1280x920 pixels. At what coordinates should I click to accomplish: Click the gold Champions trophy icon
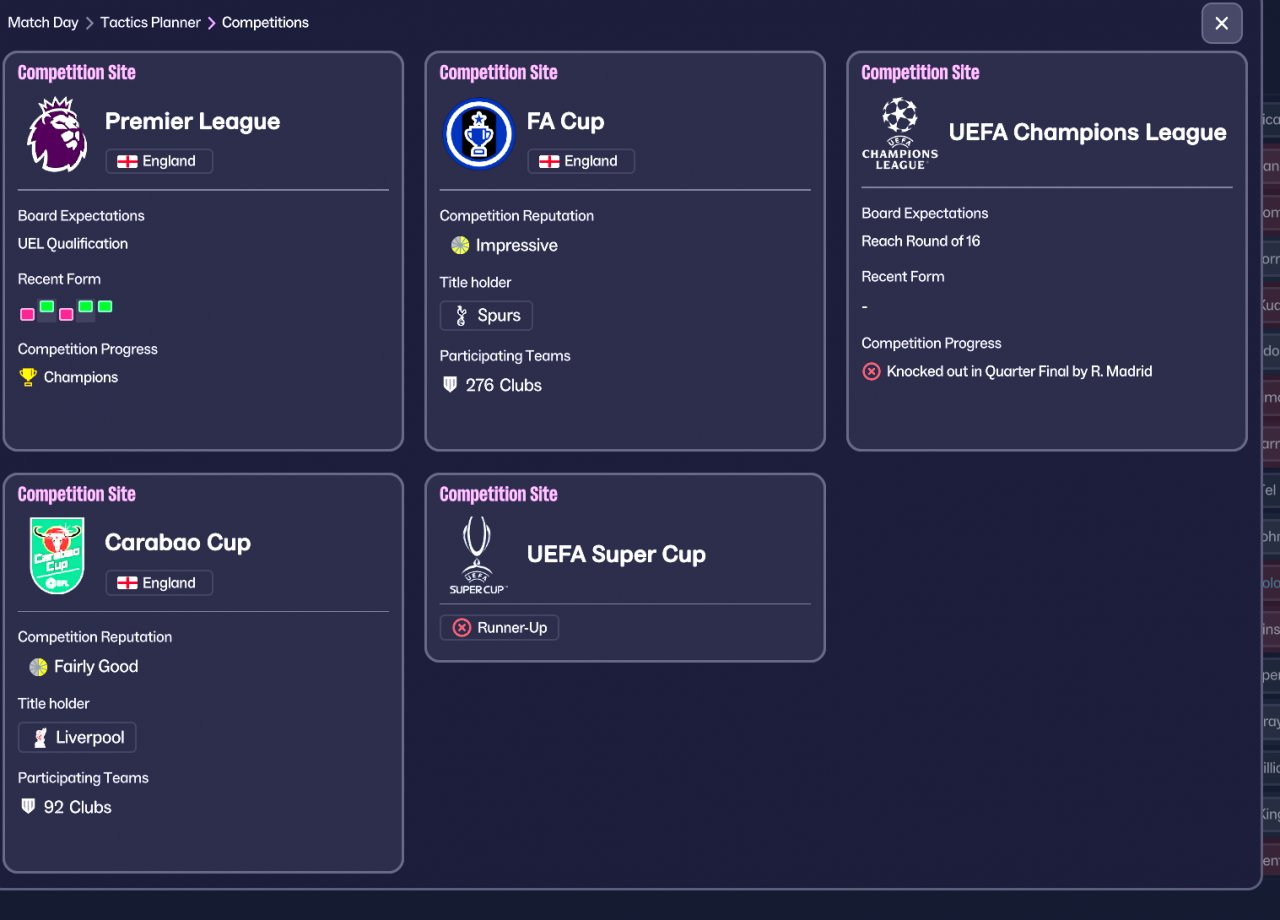click(28, 377)
